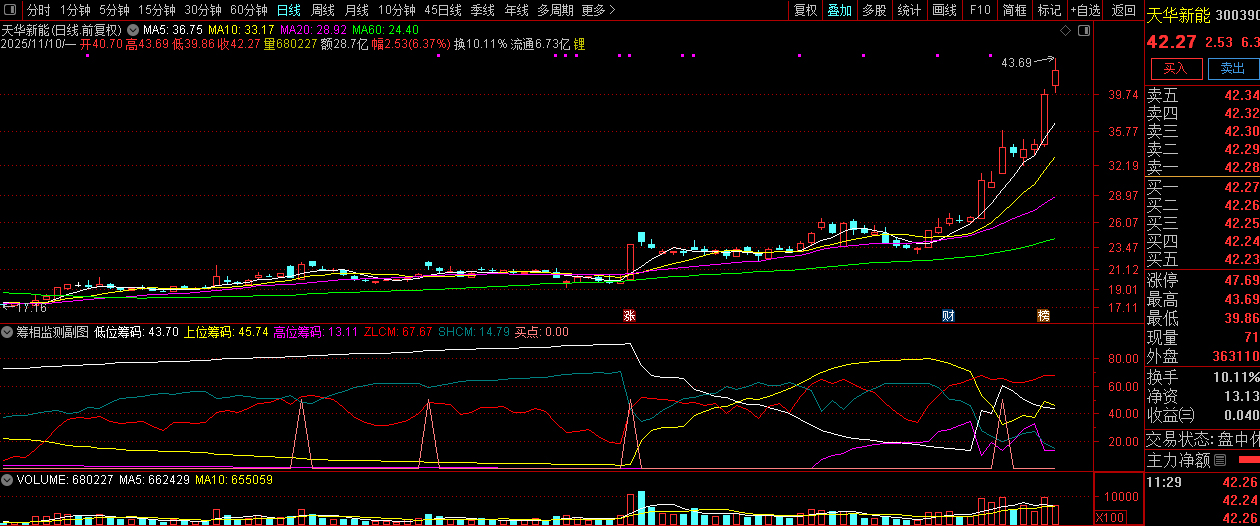Click the 榜 ranking marker on timeline

coord(1044,315)
